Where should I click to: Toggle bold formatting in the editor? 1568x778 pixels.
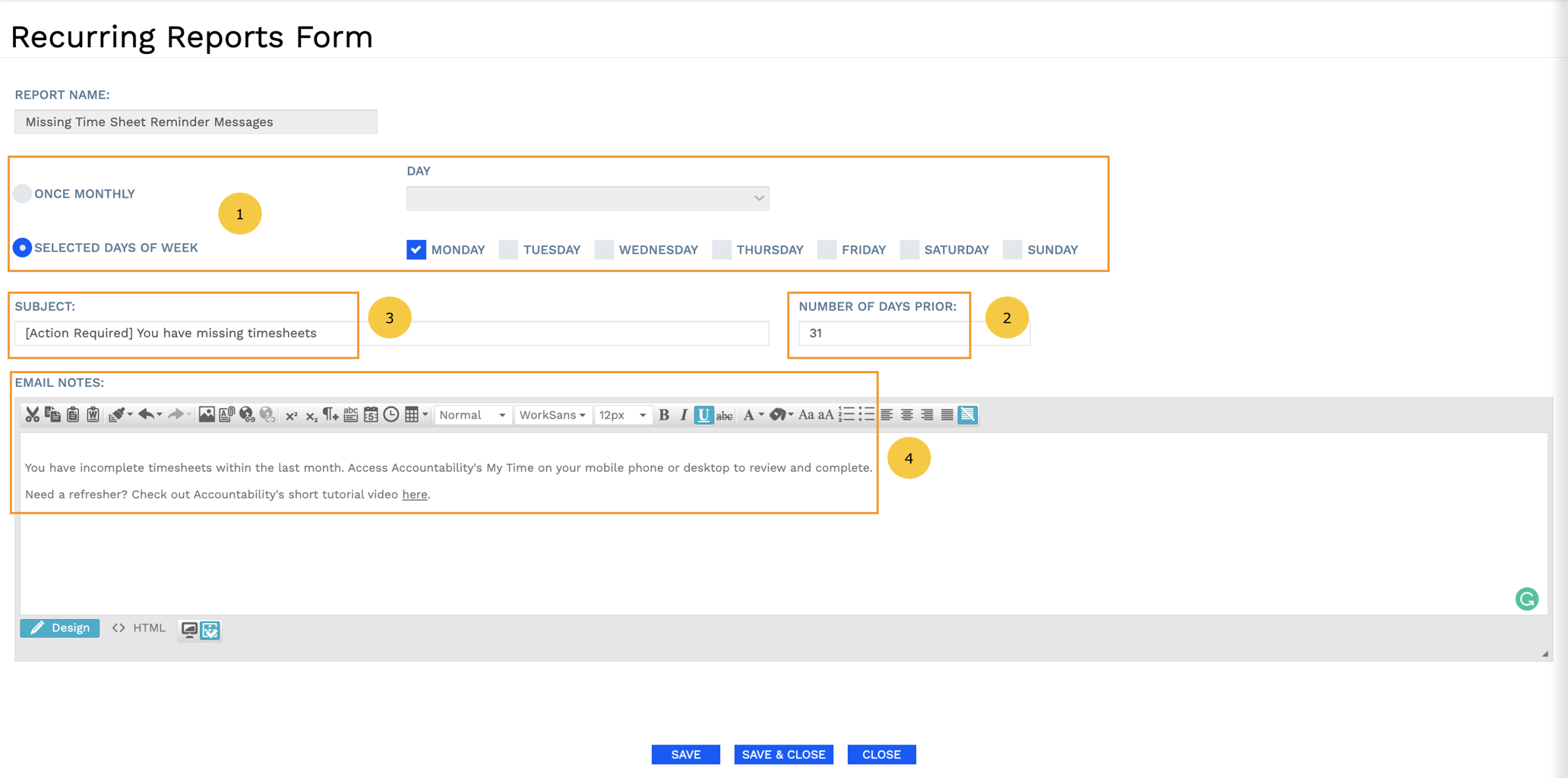[665, 415]
